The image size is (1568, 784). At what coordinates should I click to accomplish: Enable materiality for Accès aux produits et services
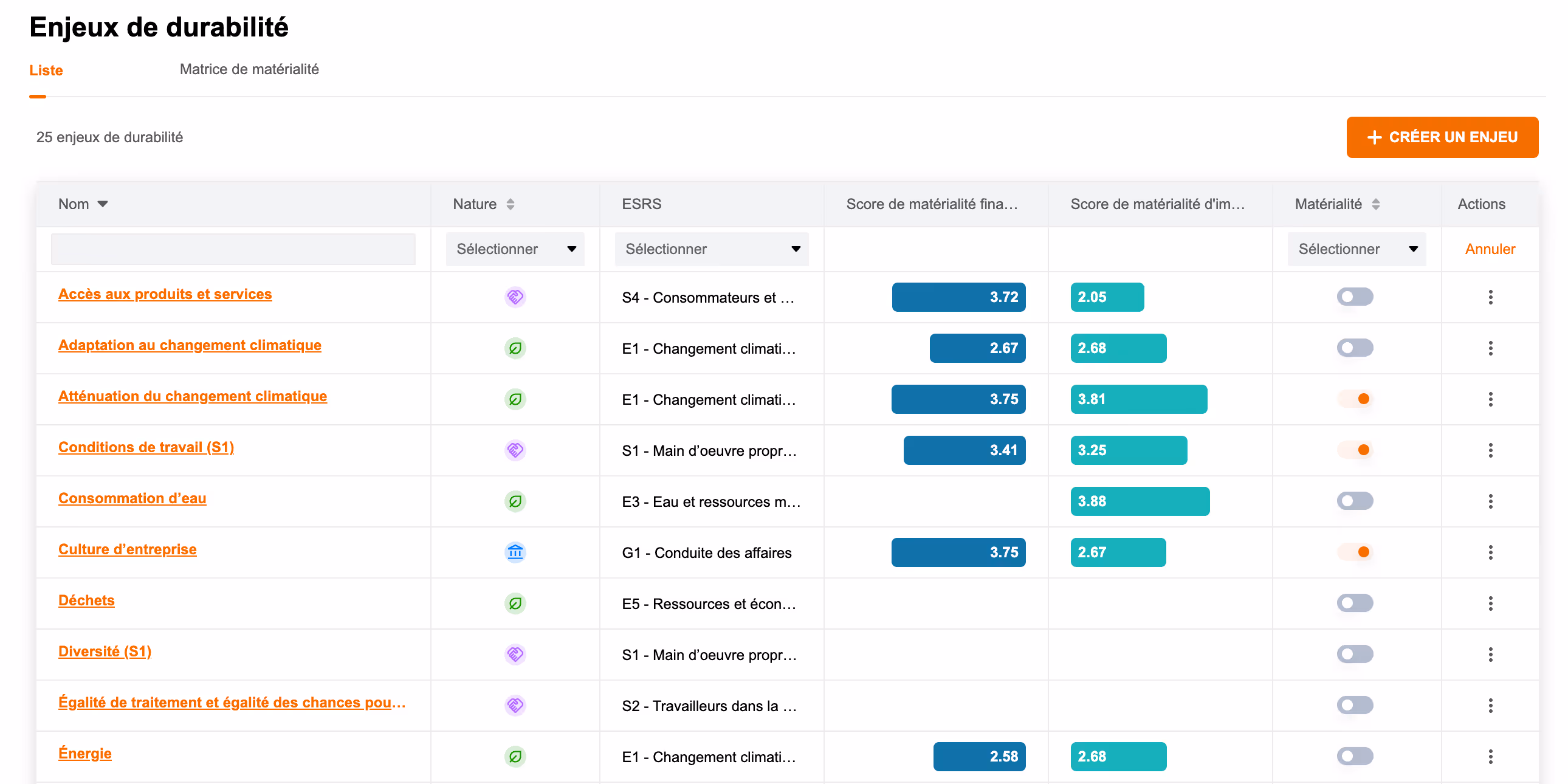[x=1355, y=297]
